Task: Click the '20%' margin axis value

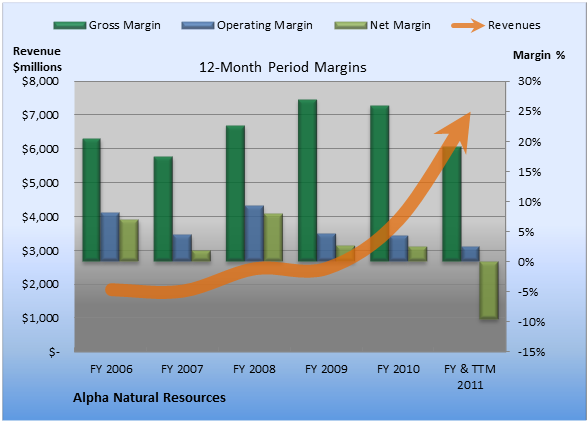Action: (530, 142)
